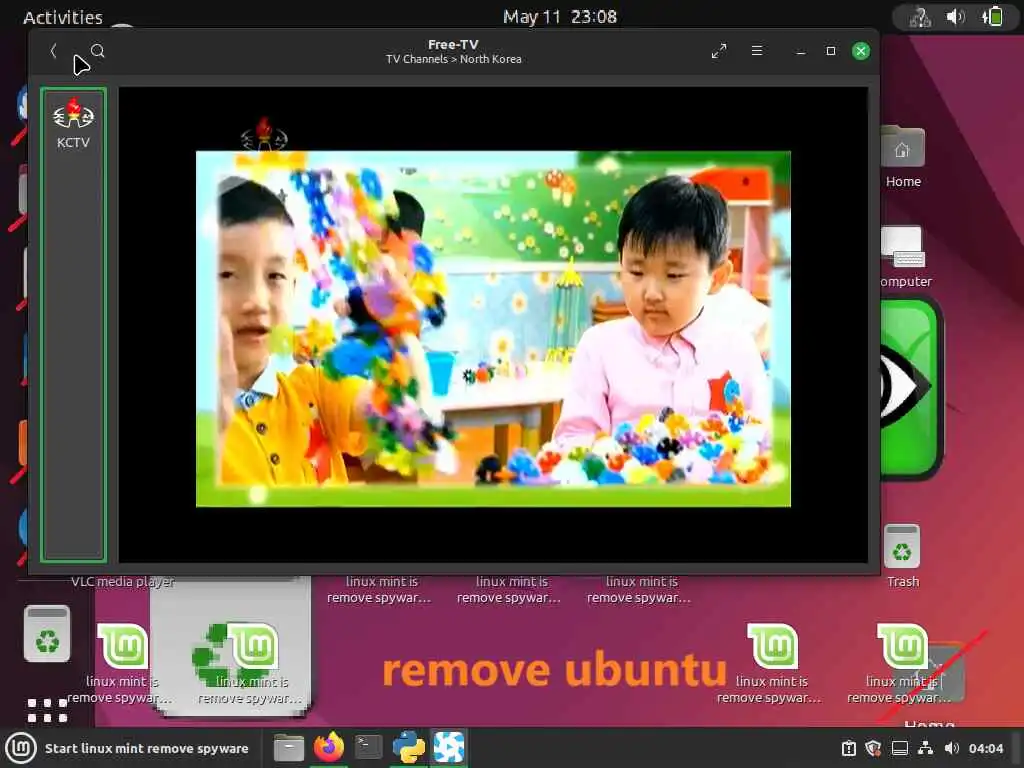
Task: Click the green eye desktop icon
Action: pyautogui.click(x=910, y=387)
